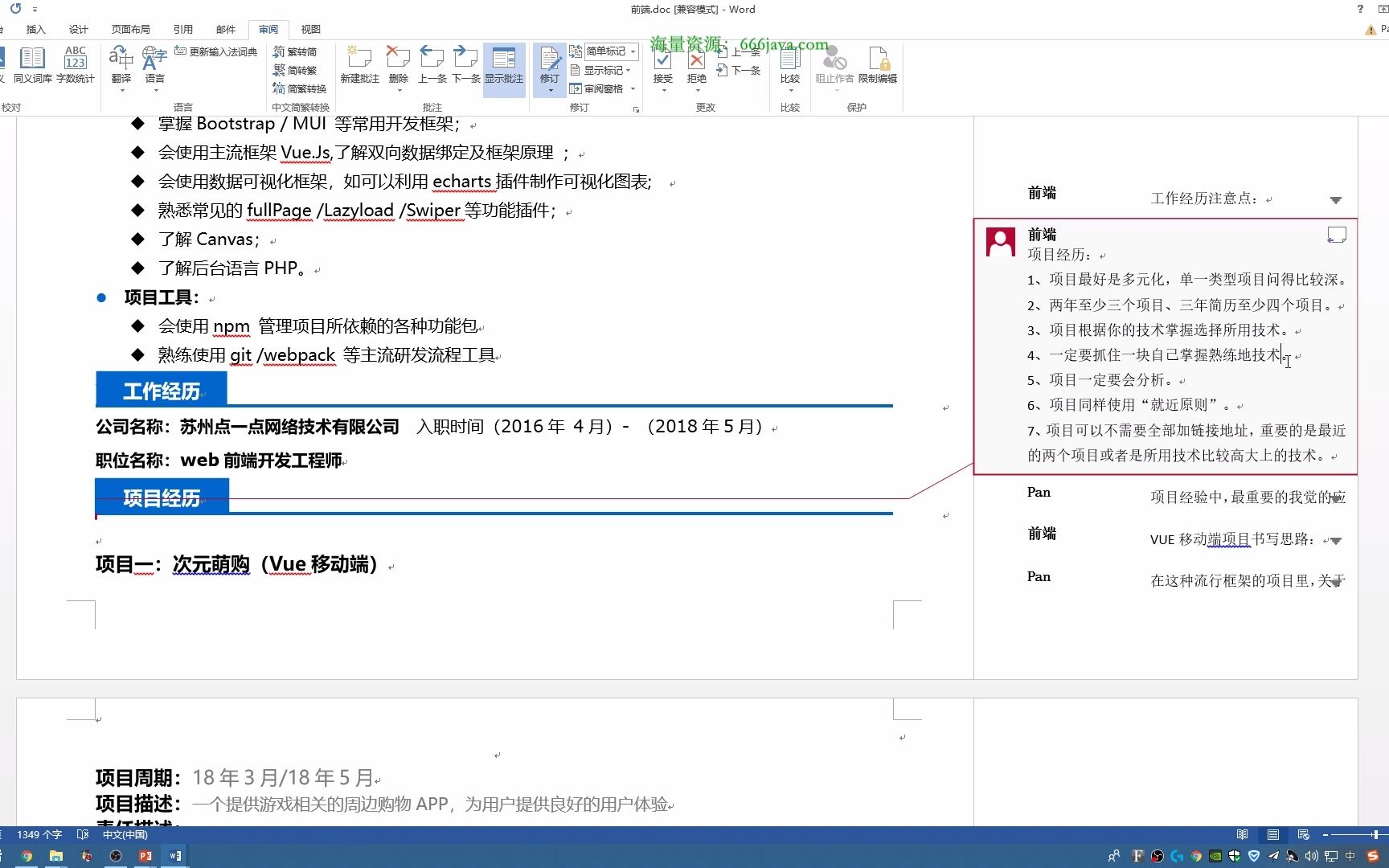
Task: Jump to next change (下一条) in 更改 group
Action: tap(739, 70)
